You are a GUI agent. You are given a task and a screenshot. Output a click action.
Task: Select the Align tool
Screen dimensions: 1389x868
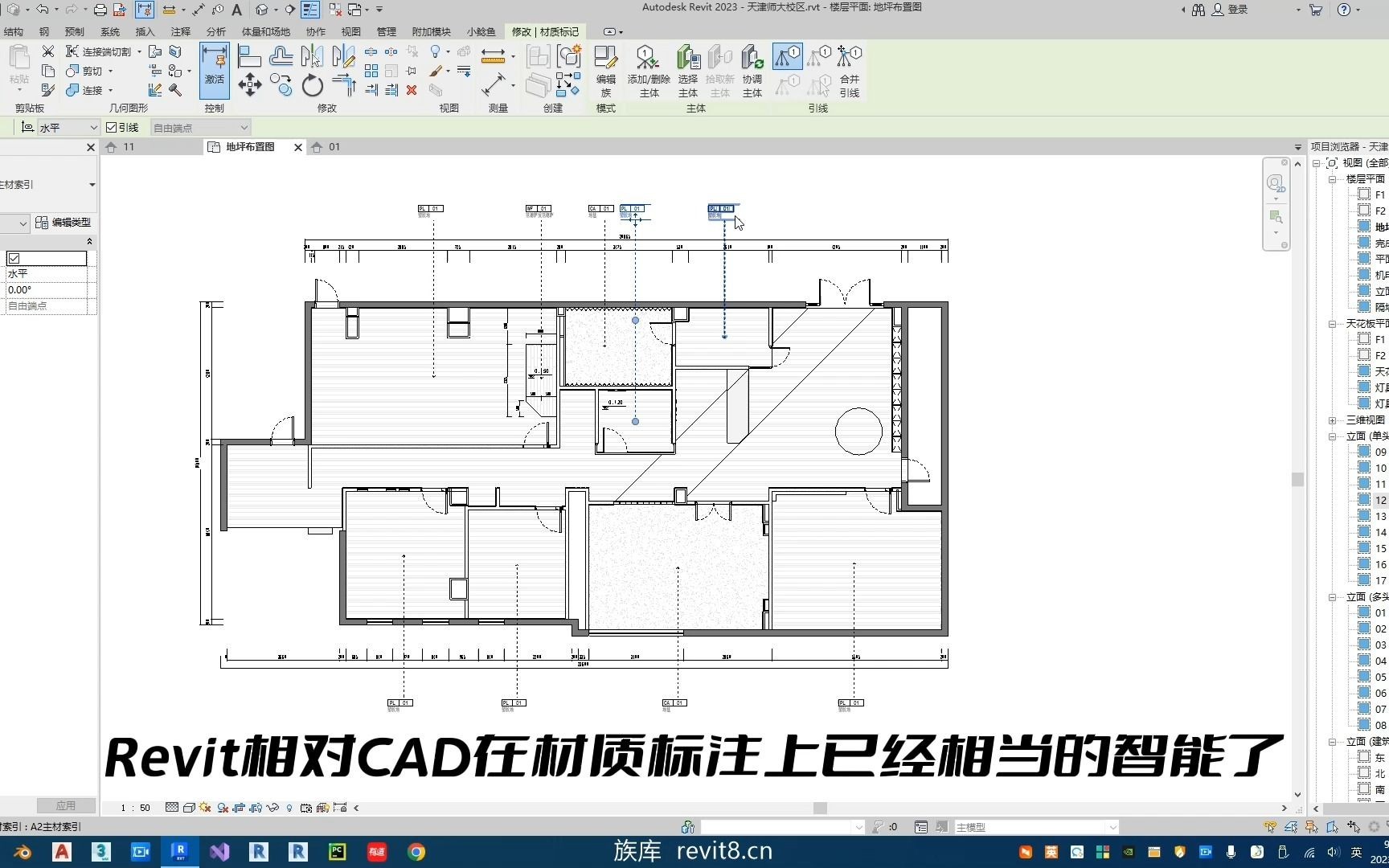250,55
